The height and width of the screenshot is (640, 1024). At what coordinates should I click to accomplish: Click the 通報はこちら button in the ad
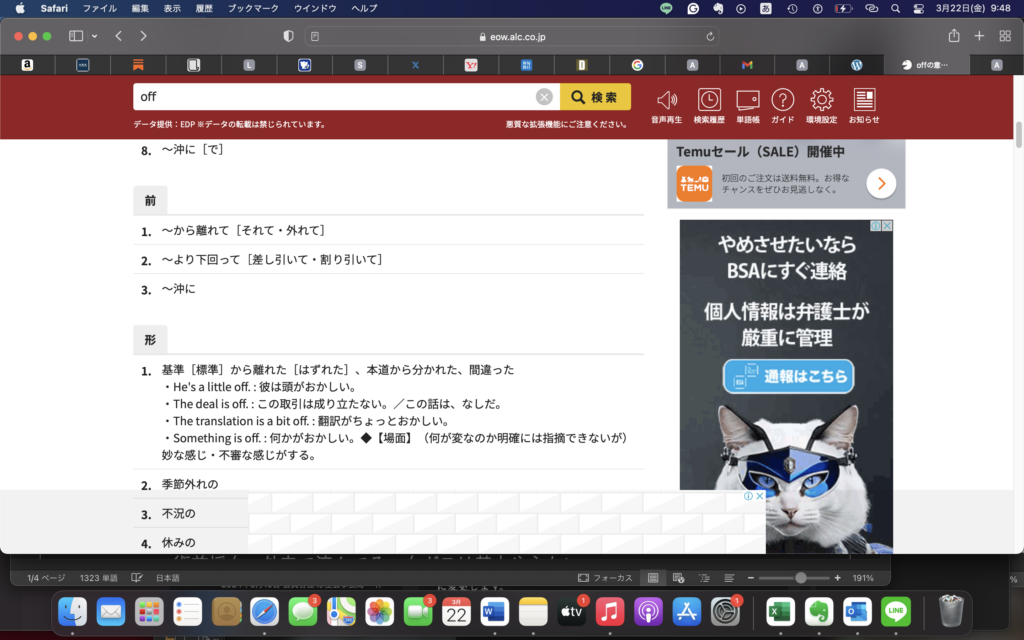[788, 377]
